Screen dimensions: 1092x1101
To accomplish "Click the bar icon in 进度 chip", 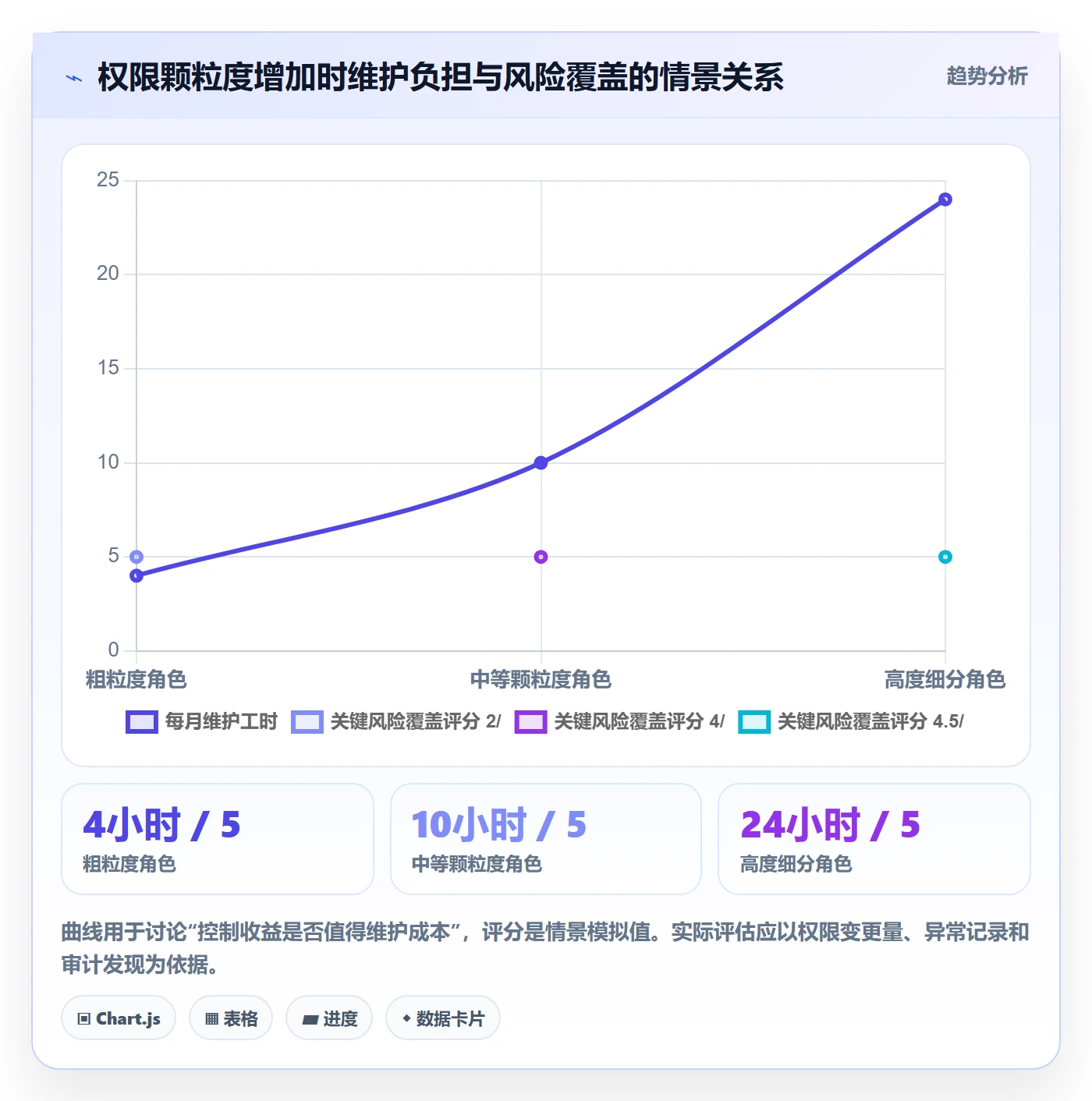I will [310, 1019].
